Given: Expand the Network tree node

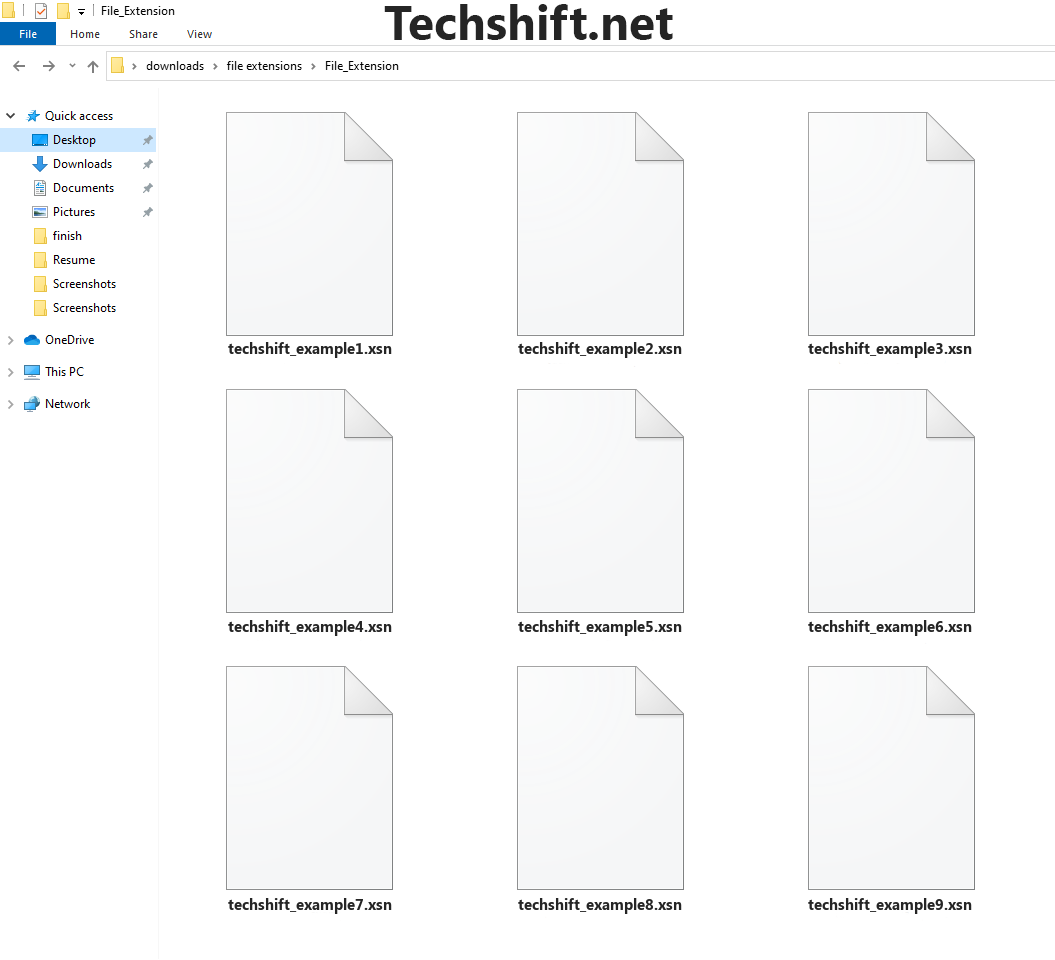Looking at the screenshot, I should click(11, 404).
